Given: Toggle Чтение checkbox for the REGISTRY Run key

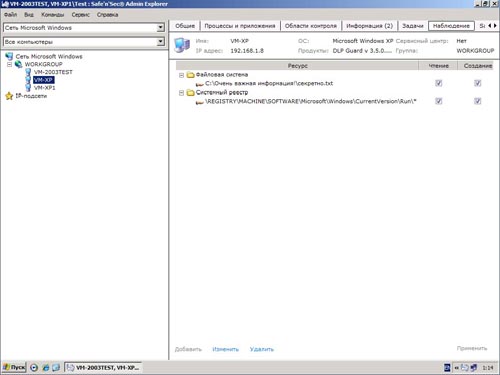Looking at the screenshot, I should point(439,101).
